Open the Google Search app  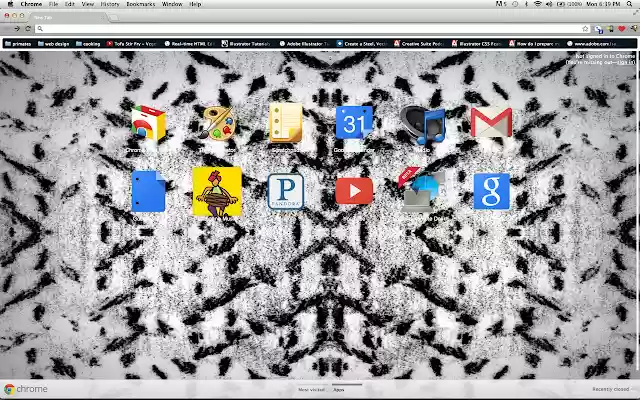click(491, 191)
